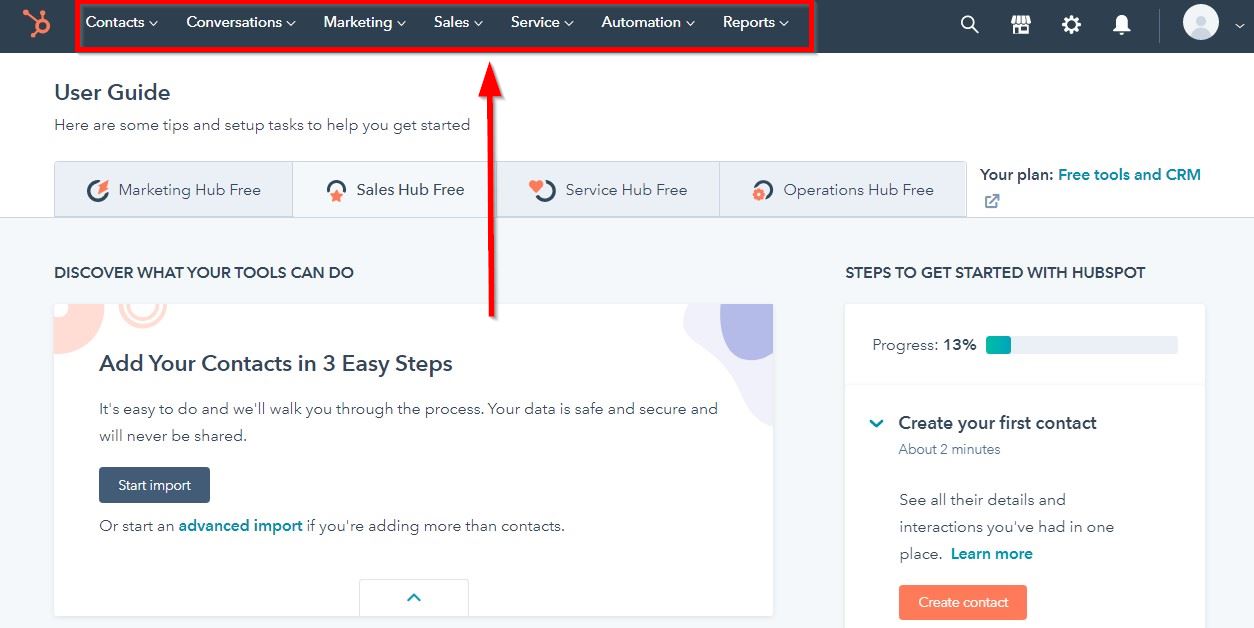Screen dimensions: 1254x628
Task: Follow the Learn more link
Action: [x=991, y=554]
